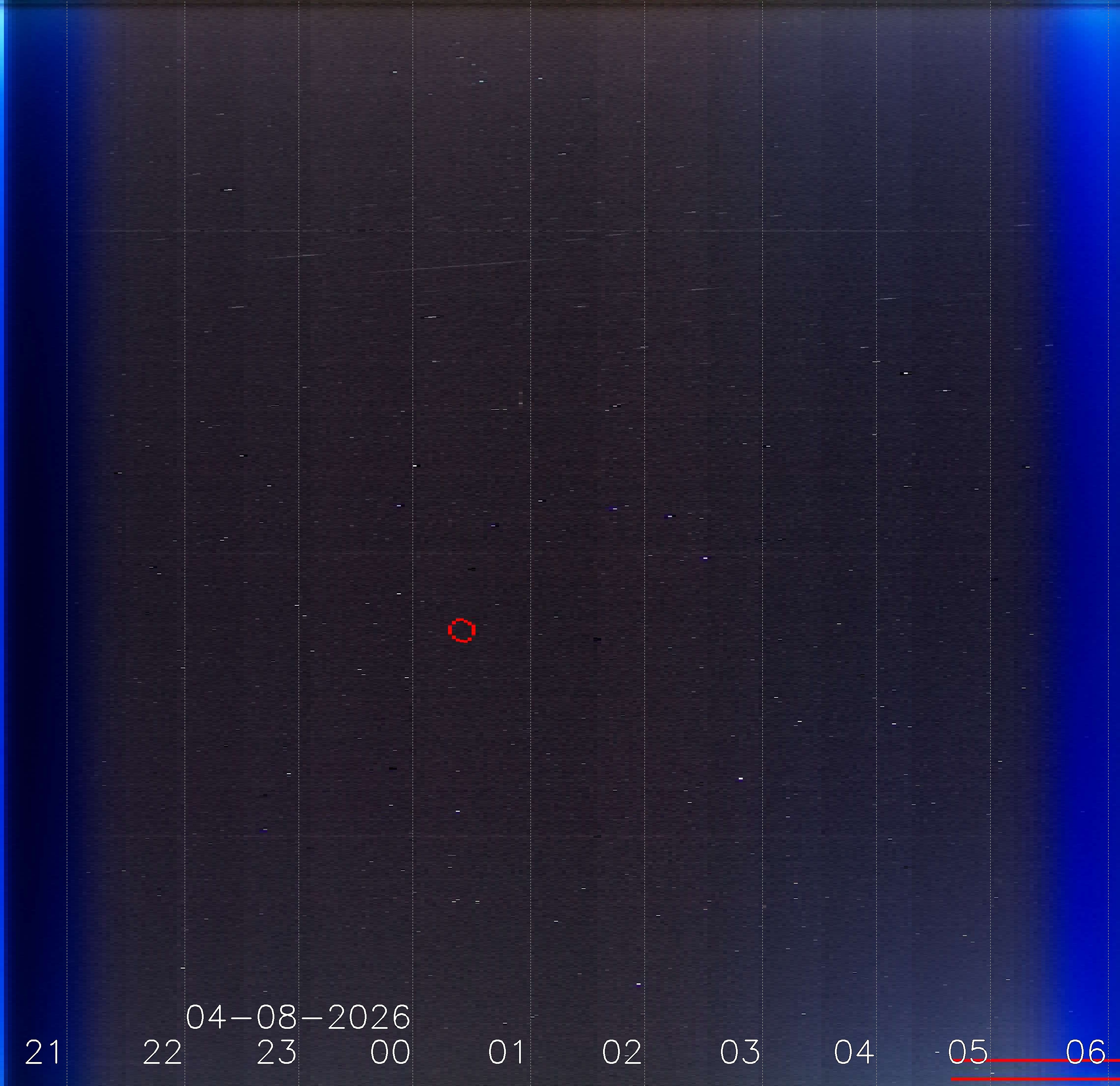Click the date text 04-08-2026

298,1017
